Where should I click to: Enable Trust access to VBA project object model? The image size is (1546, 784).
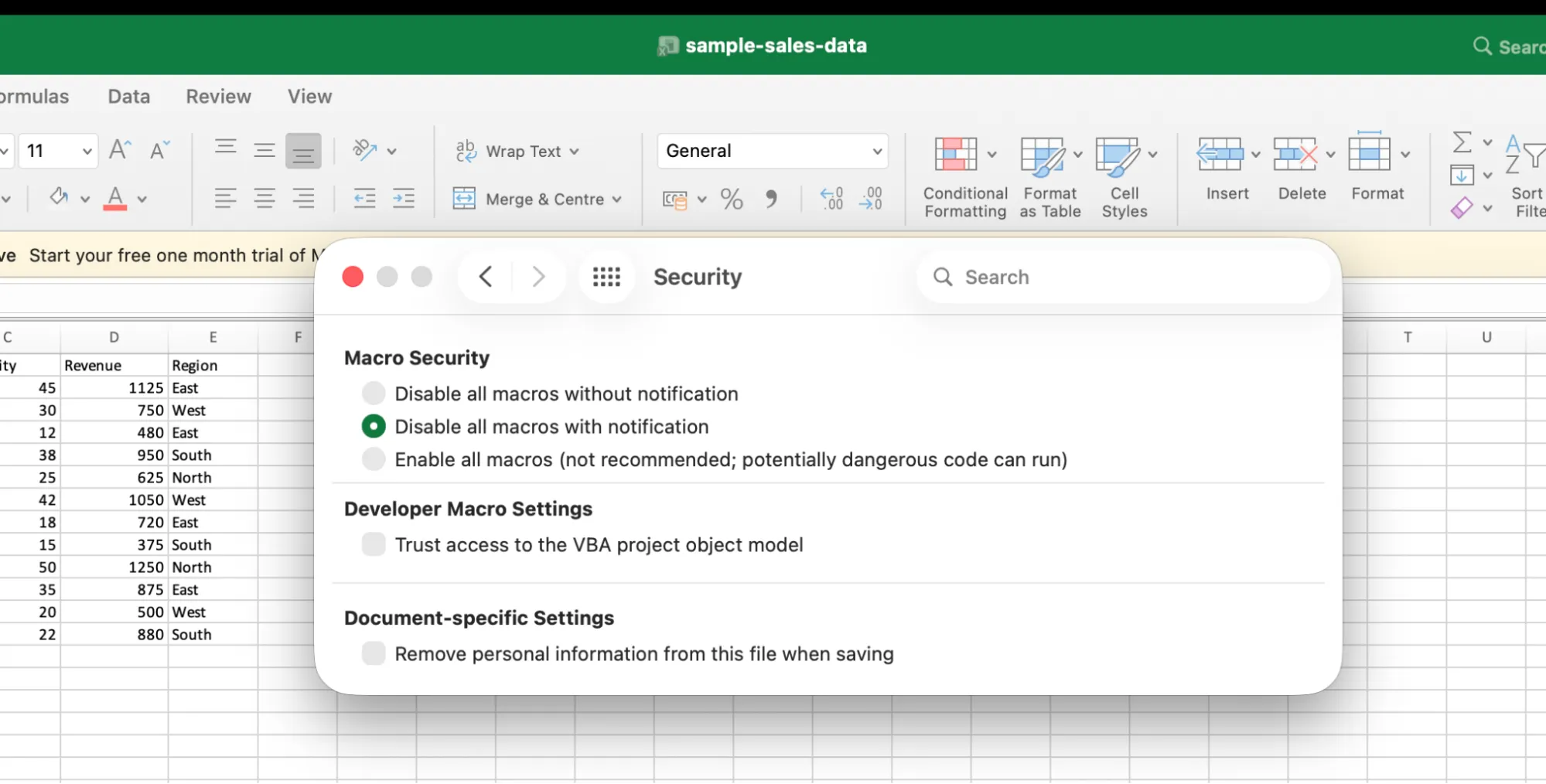pos(373,544)
